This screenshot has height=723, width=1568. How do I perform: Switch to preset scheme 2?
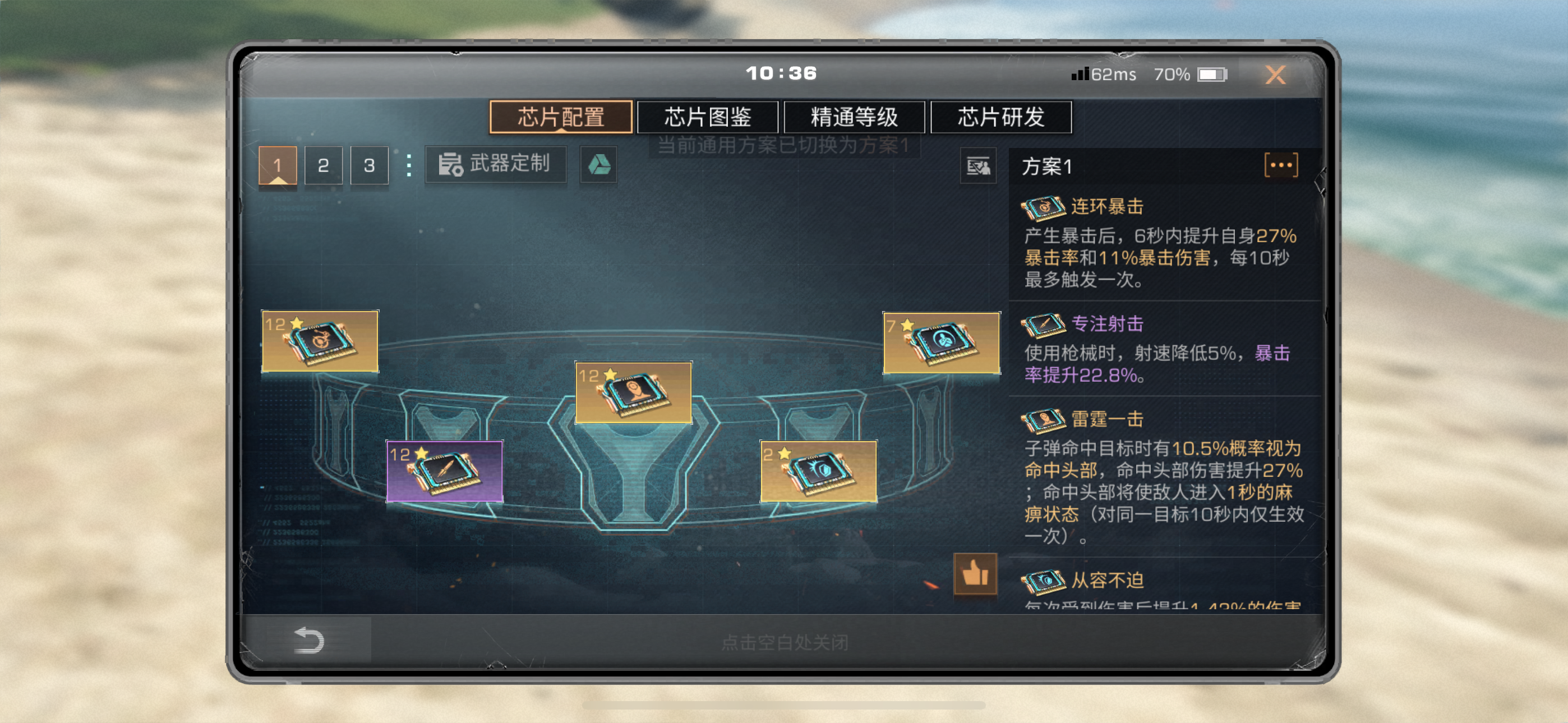323,165
